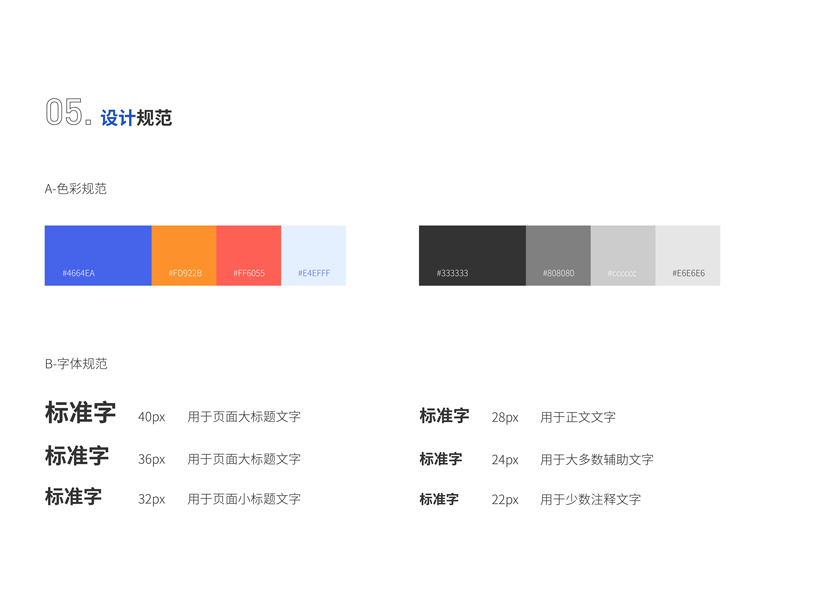822x600 pixels.
Task: Click the blue #4664EA color swatch
Action: (x=98, y=255)
